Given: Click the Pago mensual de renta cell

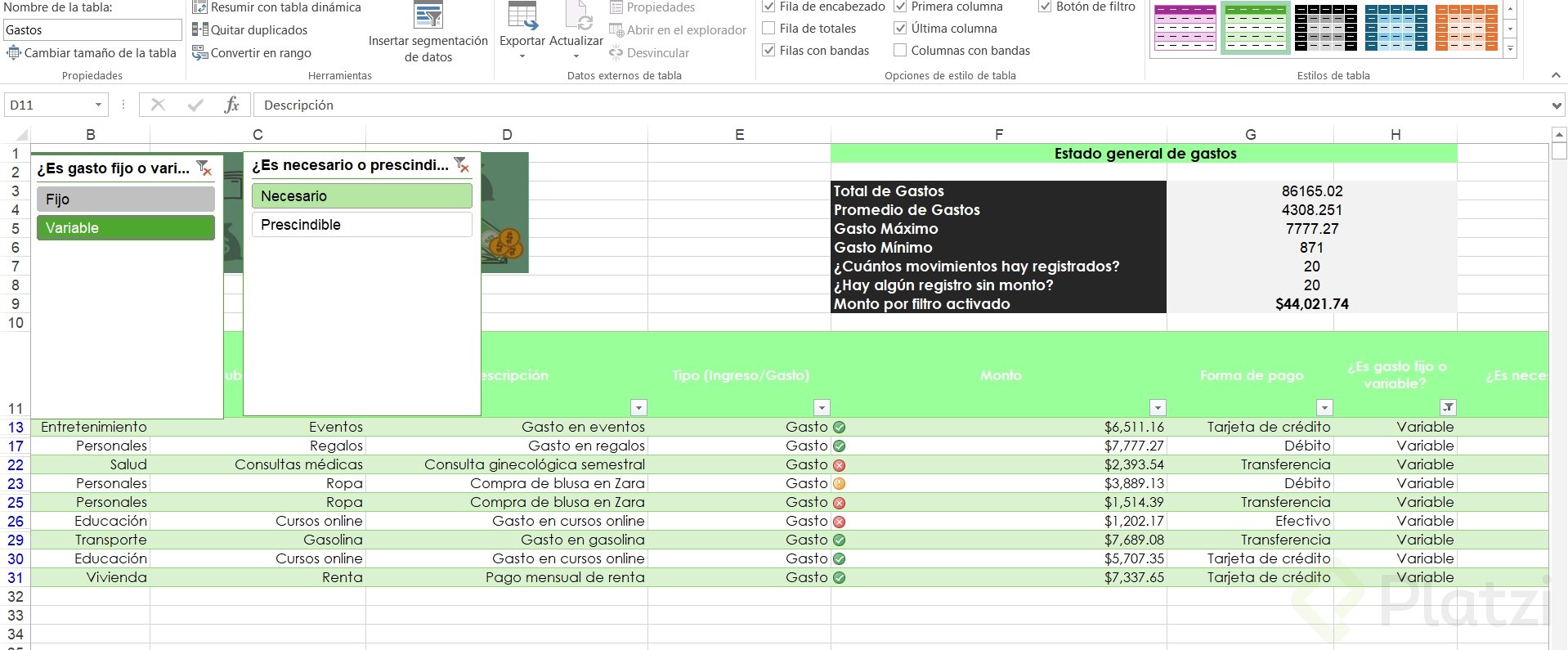Looking at the screenshot, I should point(507,577).
